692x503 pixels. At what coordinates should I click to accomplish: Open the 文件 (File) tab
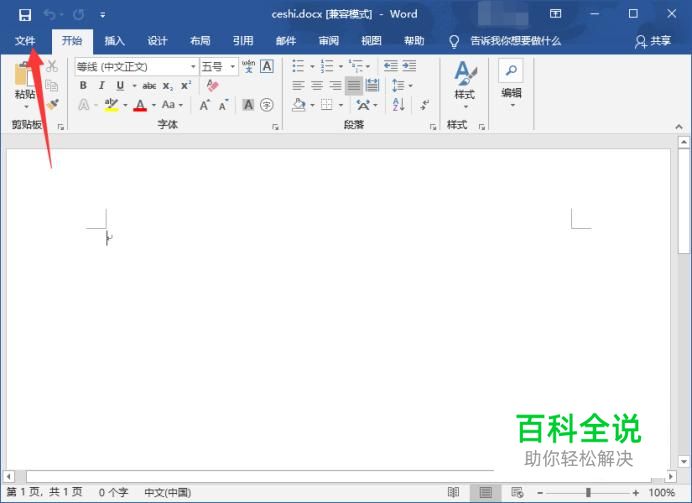pos(25,41)
